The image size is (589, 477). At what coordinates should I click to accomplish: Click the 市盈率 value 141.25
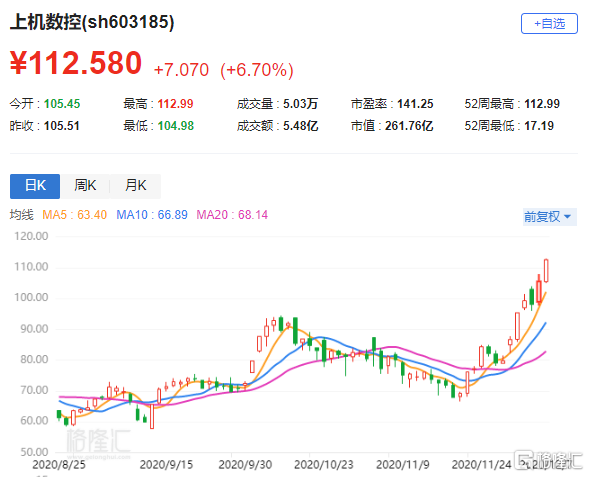pos(415,104)
